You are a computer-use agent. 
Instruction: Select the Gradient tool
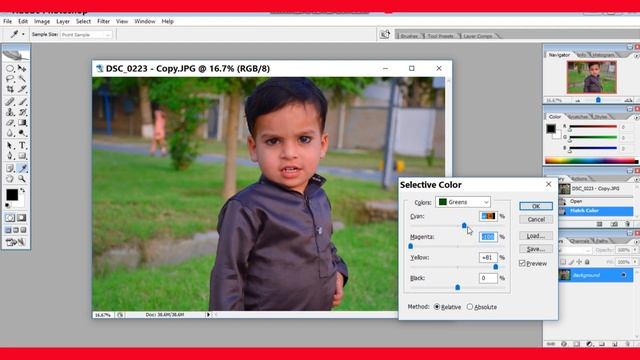click(x=22, y=122)
